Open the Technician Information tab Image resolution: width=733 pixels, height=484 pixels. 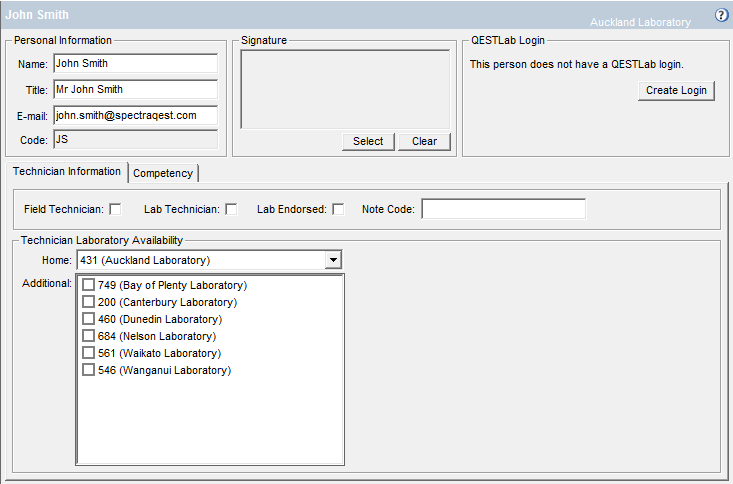(67, 171)
